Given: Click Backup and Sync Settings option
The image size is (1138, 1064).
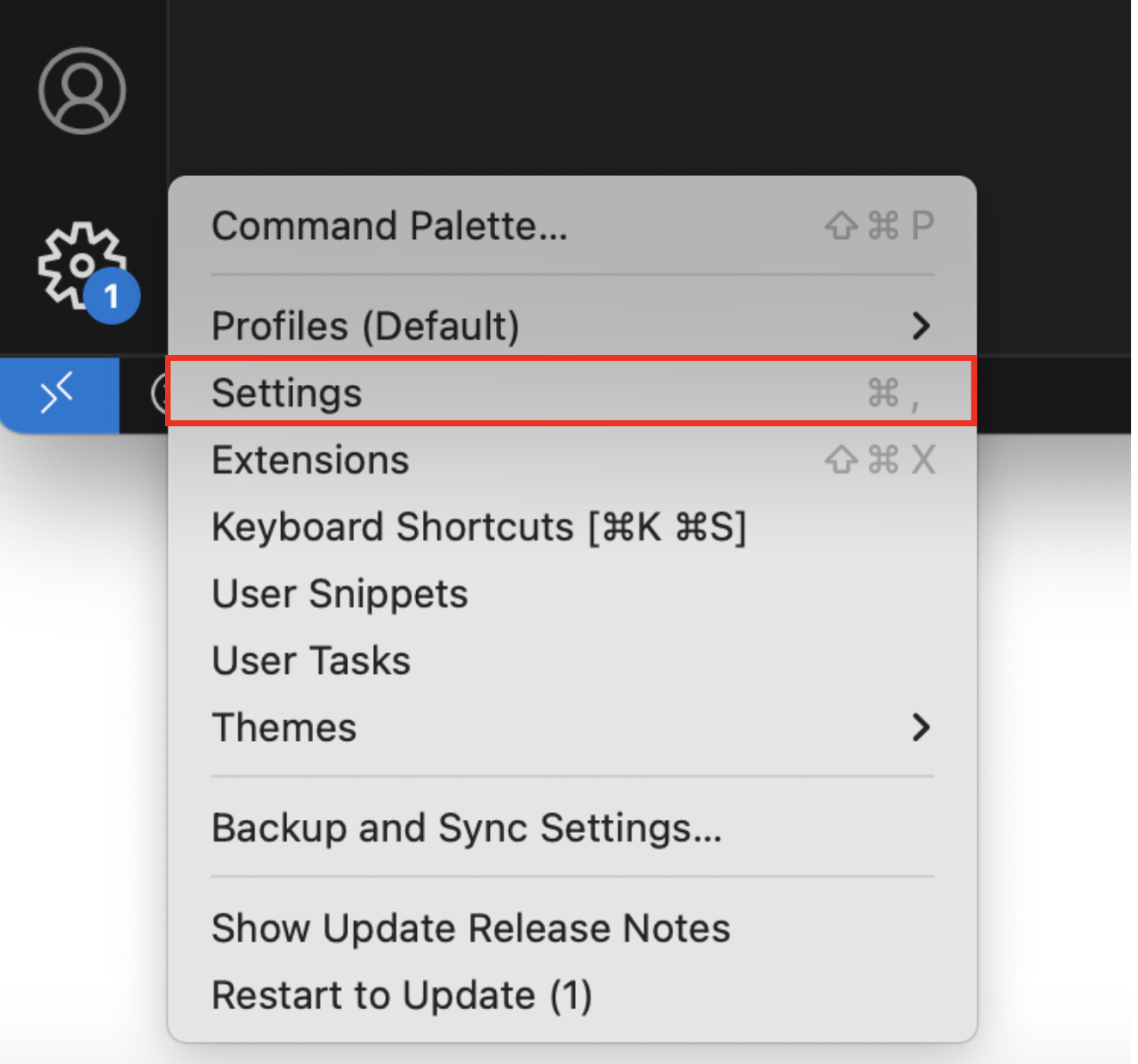Looking at the screenshot, I should click(x=466, y=828).
